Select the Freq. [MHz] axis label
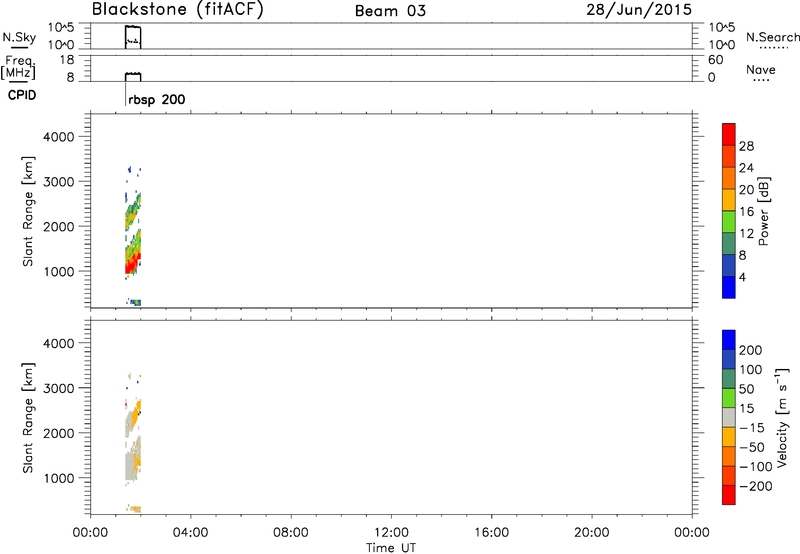This screenshot has width=800, height=554. click(18, 68)
